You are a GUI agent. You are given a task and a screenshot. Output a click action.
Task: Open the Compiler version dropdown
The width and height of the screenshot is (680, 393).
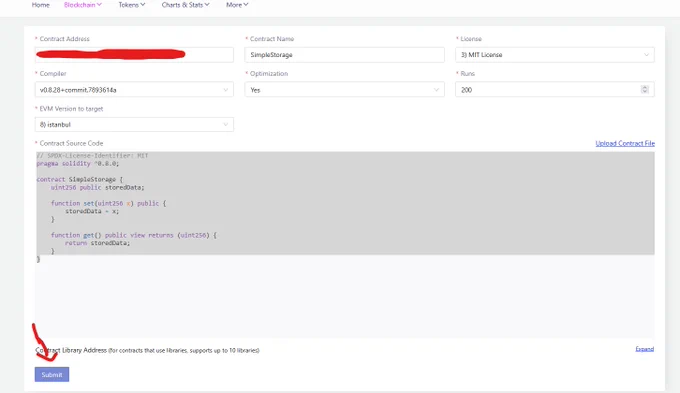(134, 90)
